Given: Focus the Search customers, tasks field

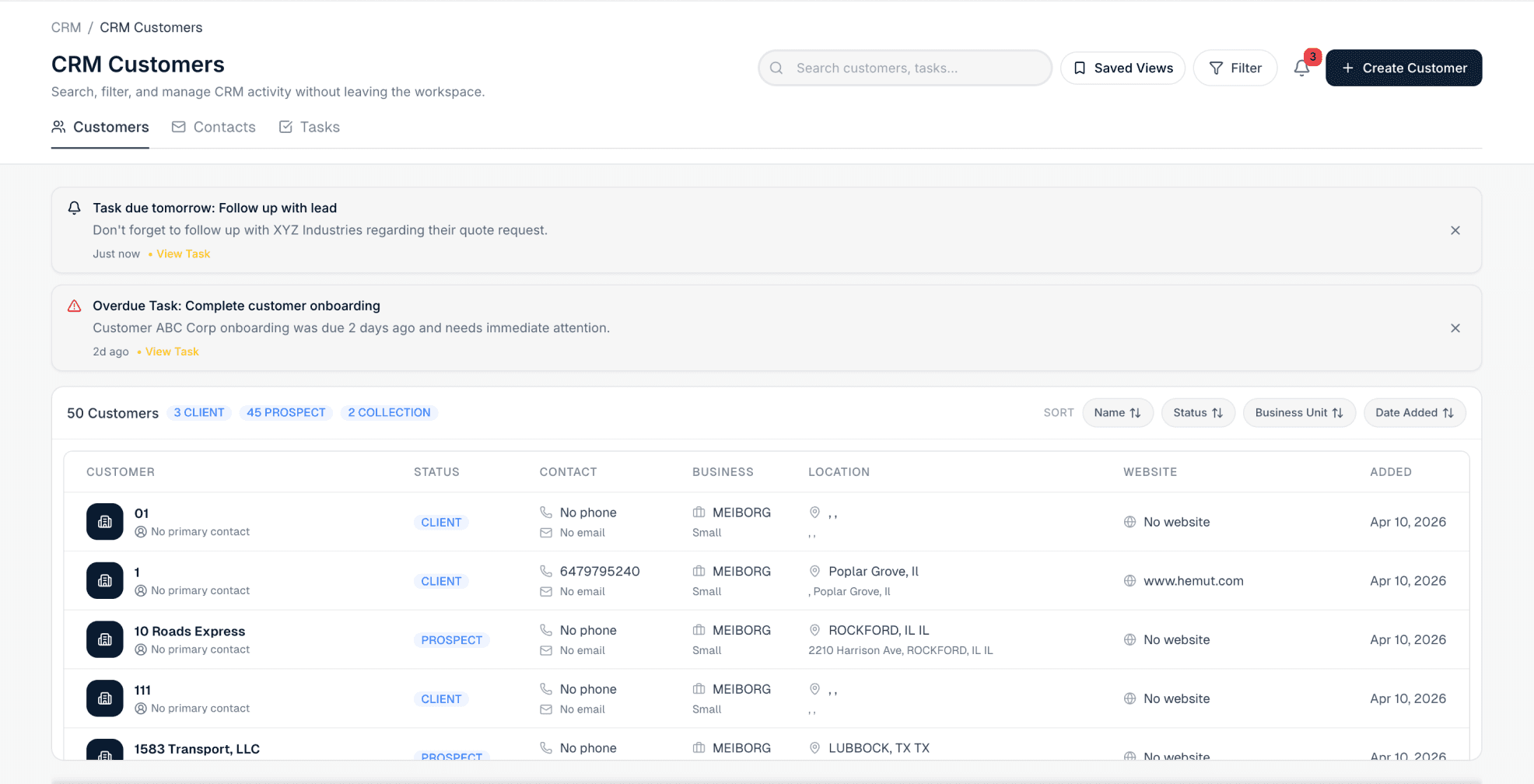Looking at the screenshot, I should pyautogui.click(x=905, y=68).
